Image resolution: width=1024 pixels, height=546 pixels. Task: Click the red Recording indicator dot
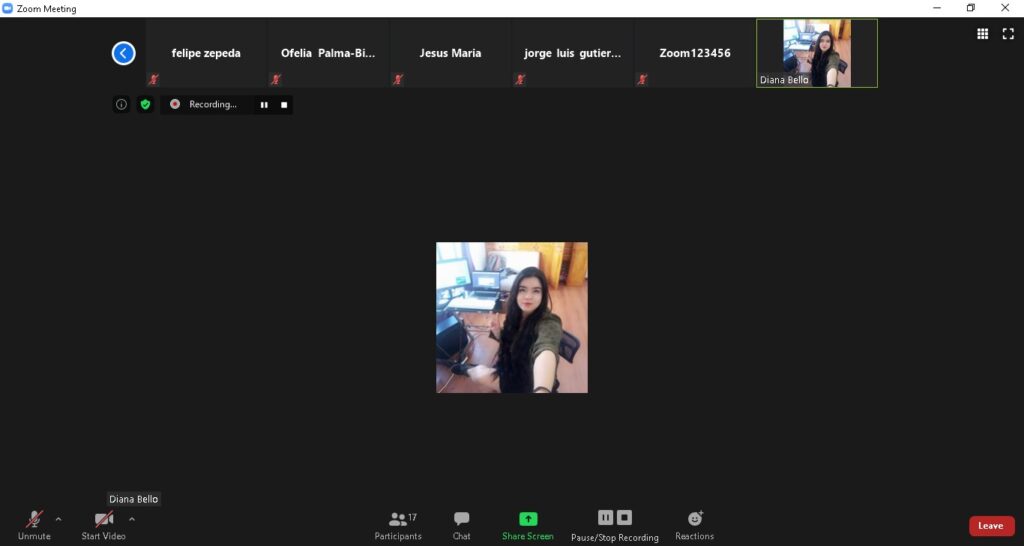(174, 104)
